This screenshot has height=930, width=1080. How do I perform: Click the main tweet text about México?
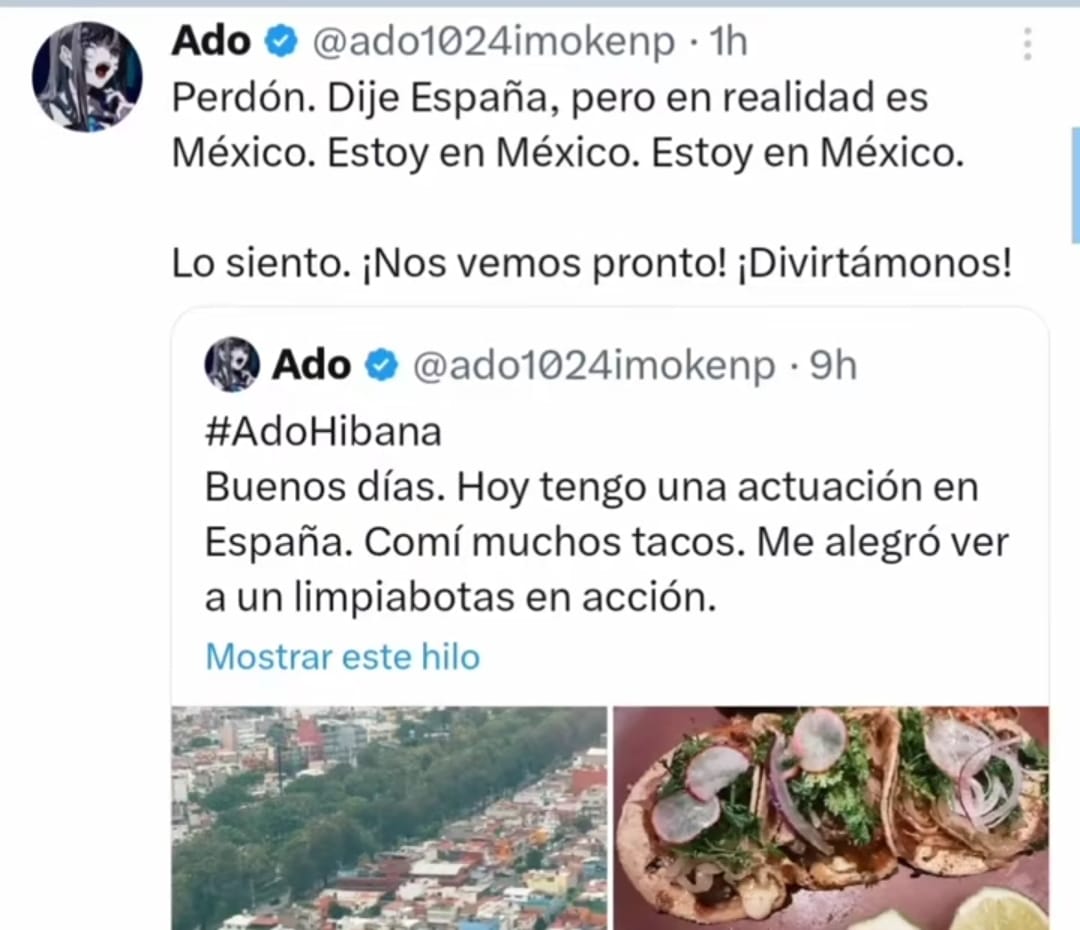568,125
